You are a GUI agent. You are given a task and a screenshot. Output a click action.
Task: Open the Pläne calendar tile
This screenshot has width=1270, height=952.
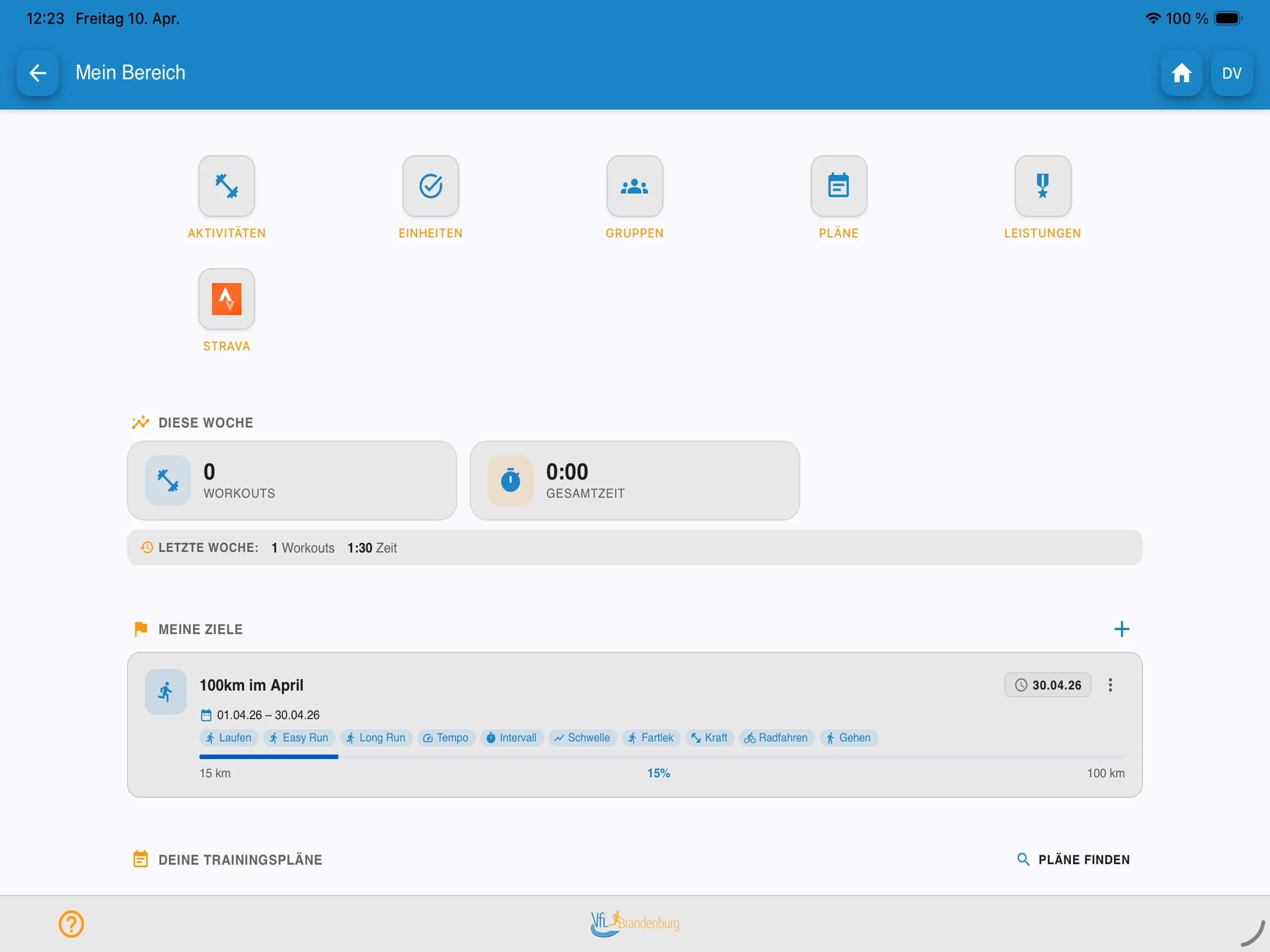point(838,186)
